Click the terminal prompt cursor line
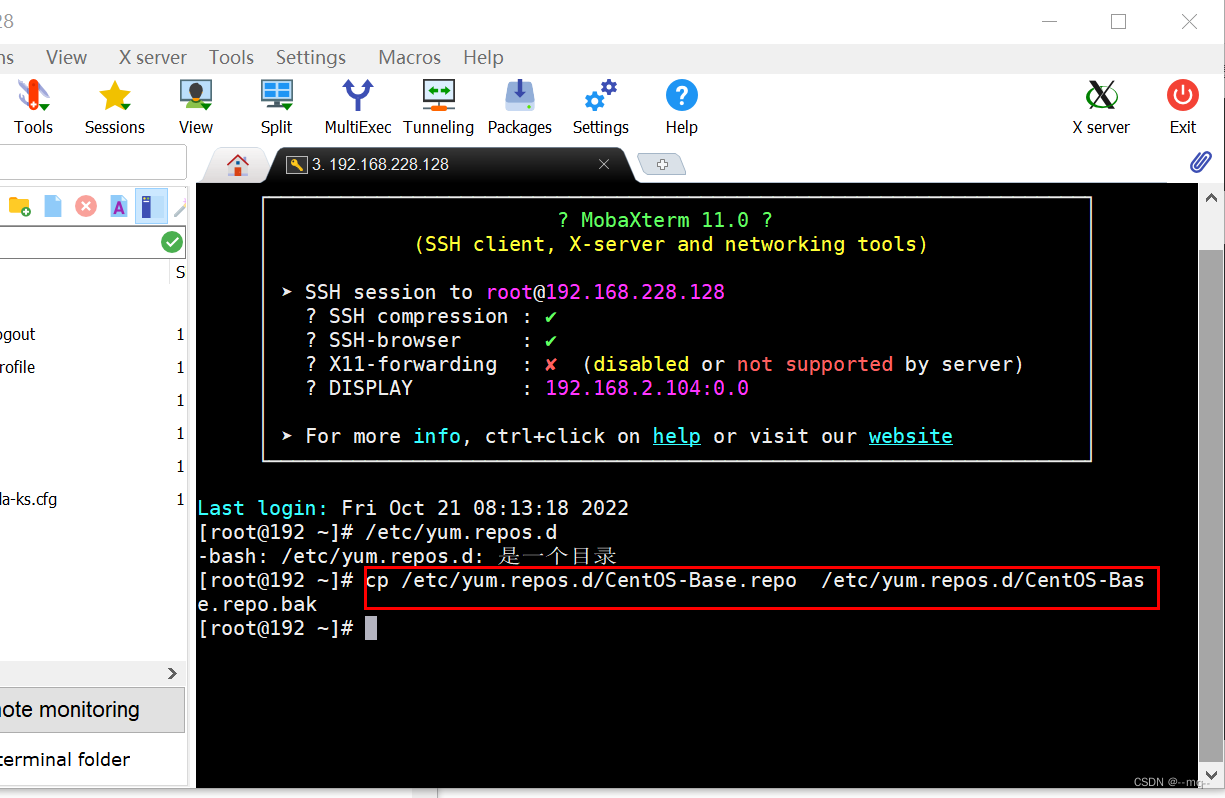The image size is (1225, 798). [x=371, y=628]
